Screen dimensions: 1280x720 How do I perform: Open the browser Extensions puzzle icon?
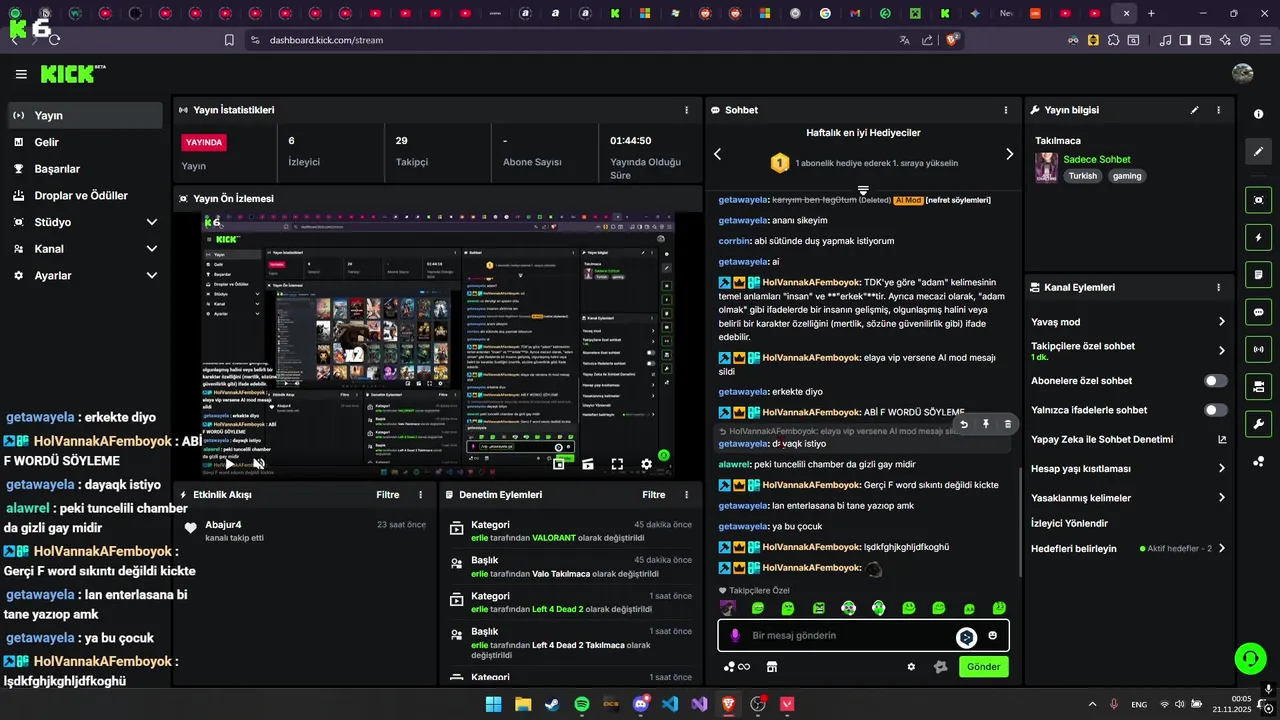(x=1113, y=40)
